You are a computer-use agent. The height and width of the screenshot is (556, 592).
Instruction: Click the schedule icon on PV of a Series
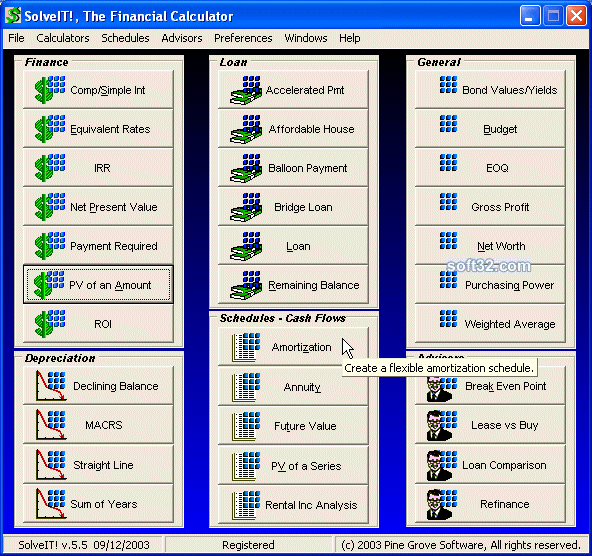click(246, 466)
